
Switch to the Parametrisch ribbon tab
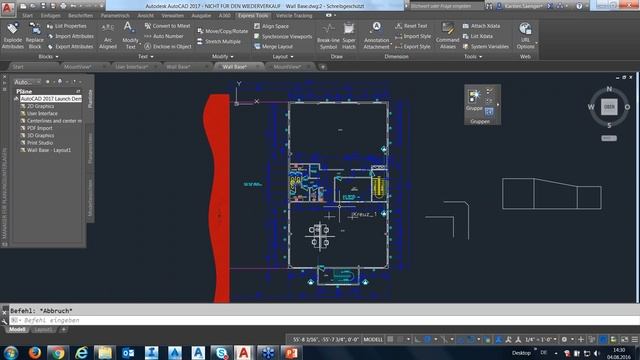pos(115,16)
